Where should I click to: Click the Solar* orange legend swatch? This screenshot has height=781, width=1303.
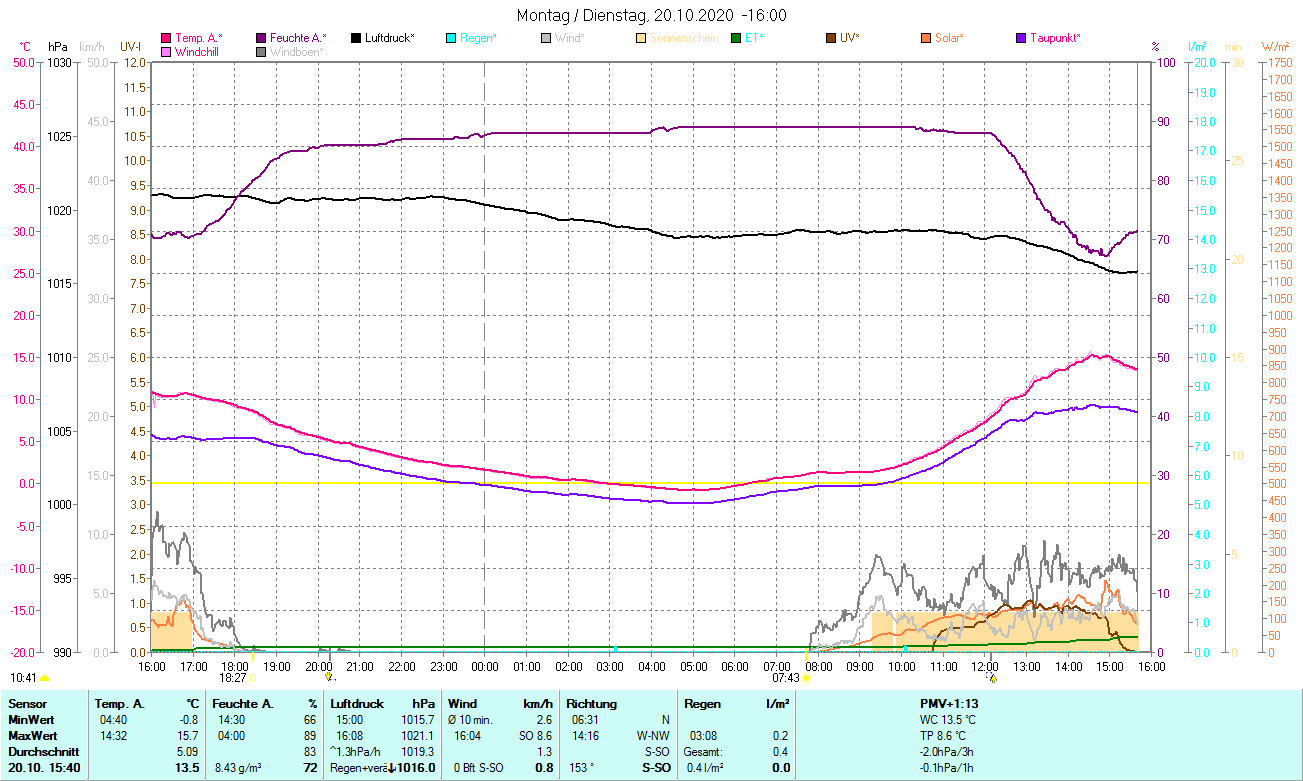click(x=926, y=38)
